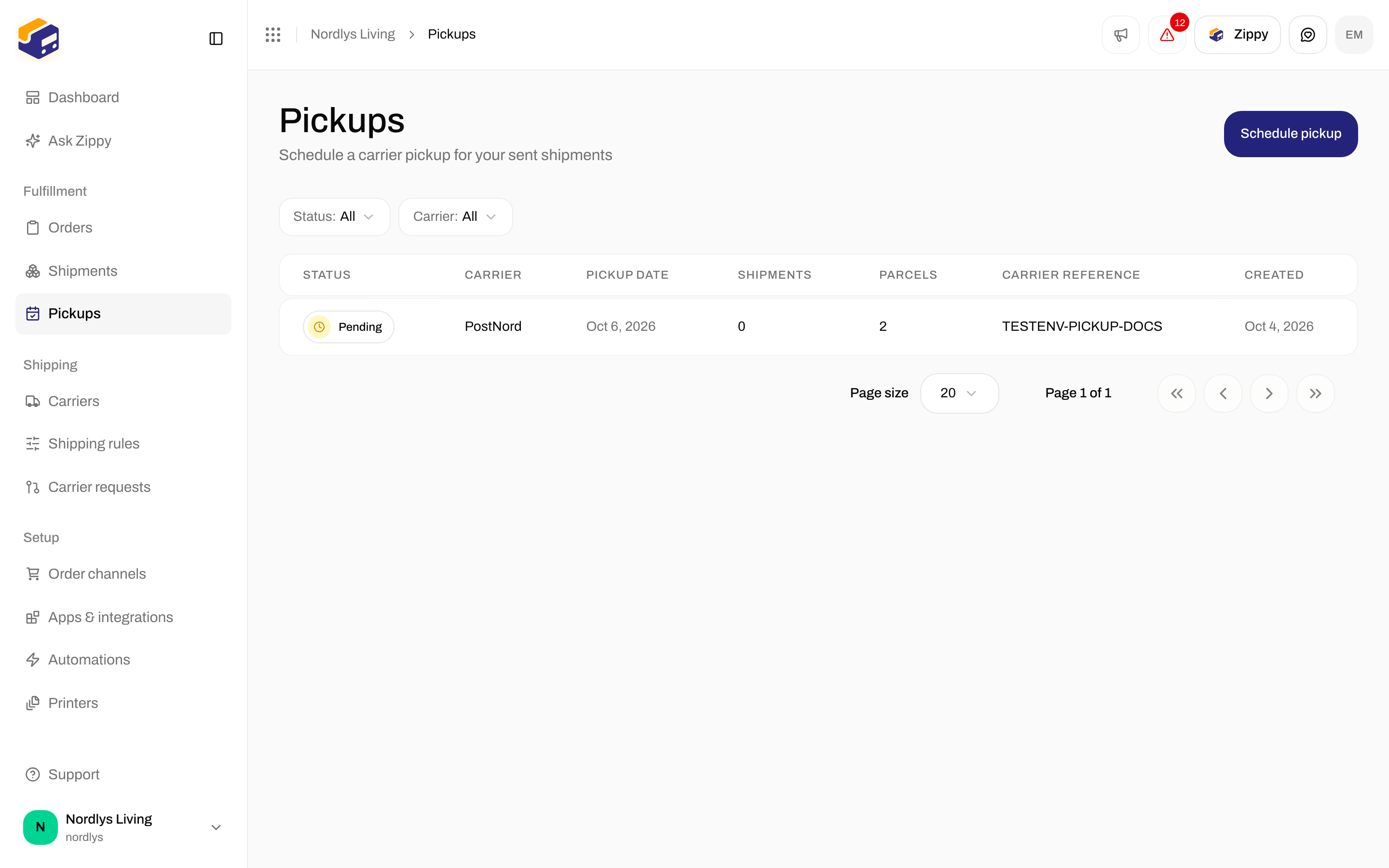The width and height of the screenshot is (1389, 868).
Task: Click the green N workspace avatar
Action: 40,827
